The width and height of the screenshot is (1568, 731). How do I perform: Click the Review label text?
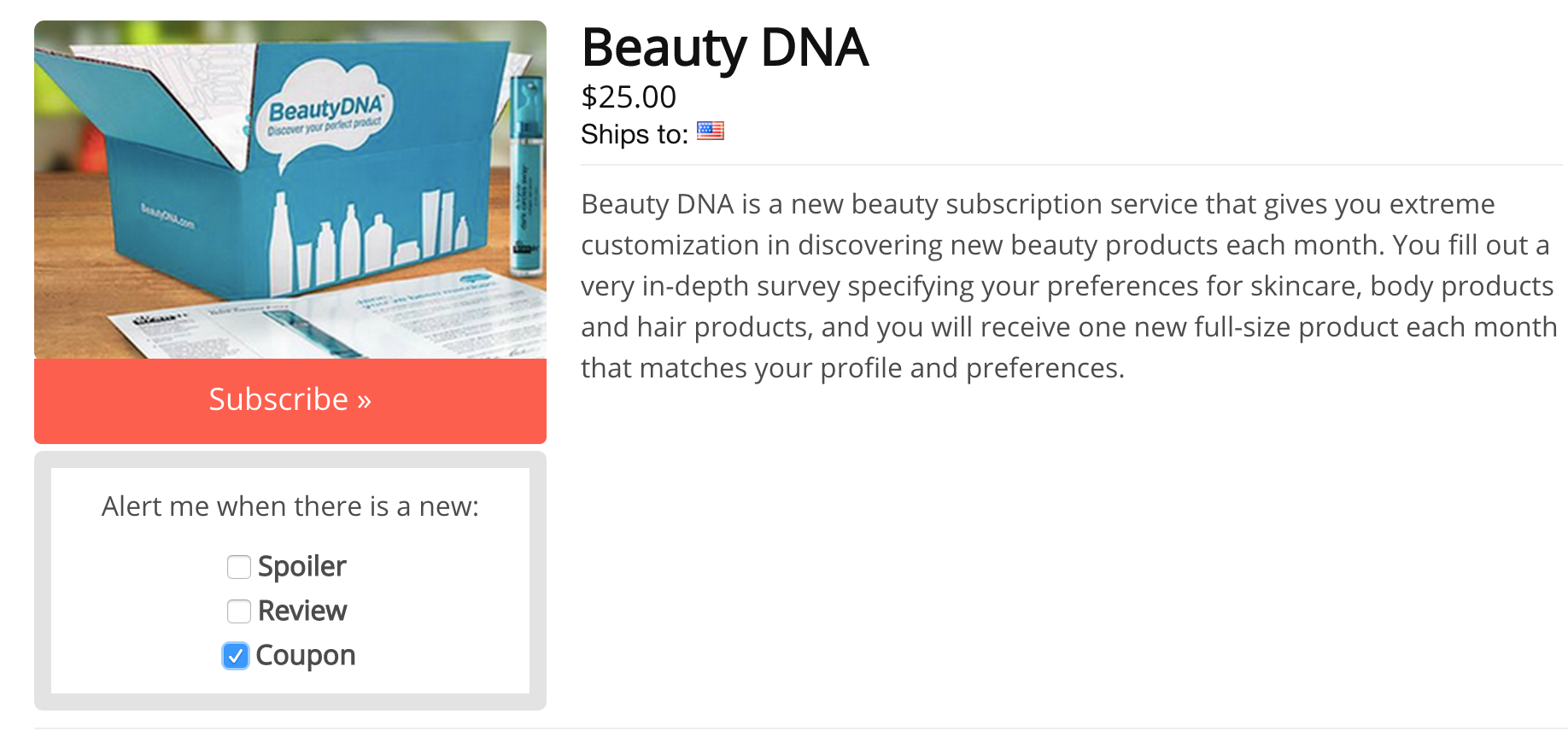tap(302, 611)
